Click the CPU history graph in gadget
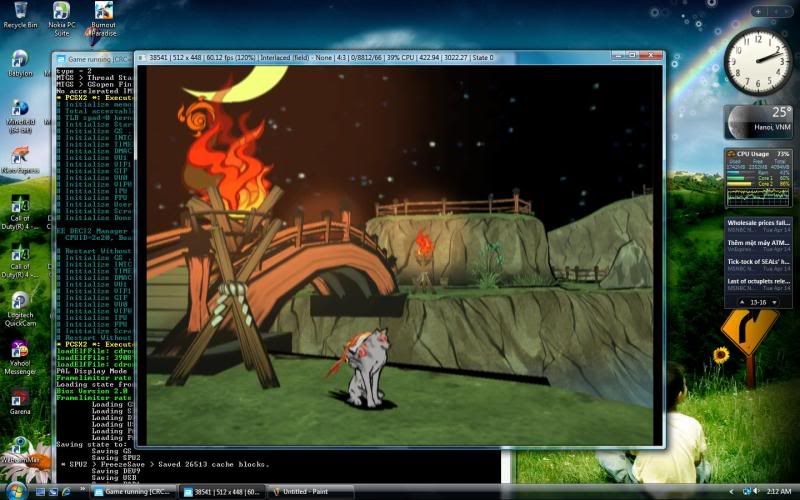The width and height of the screenshot is (800, 500). pyautogui.click(x=758, y=196)
